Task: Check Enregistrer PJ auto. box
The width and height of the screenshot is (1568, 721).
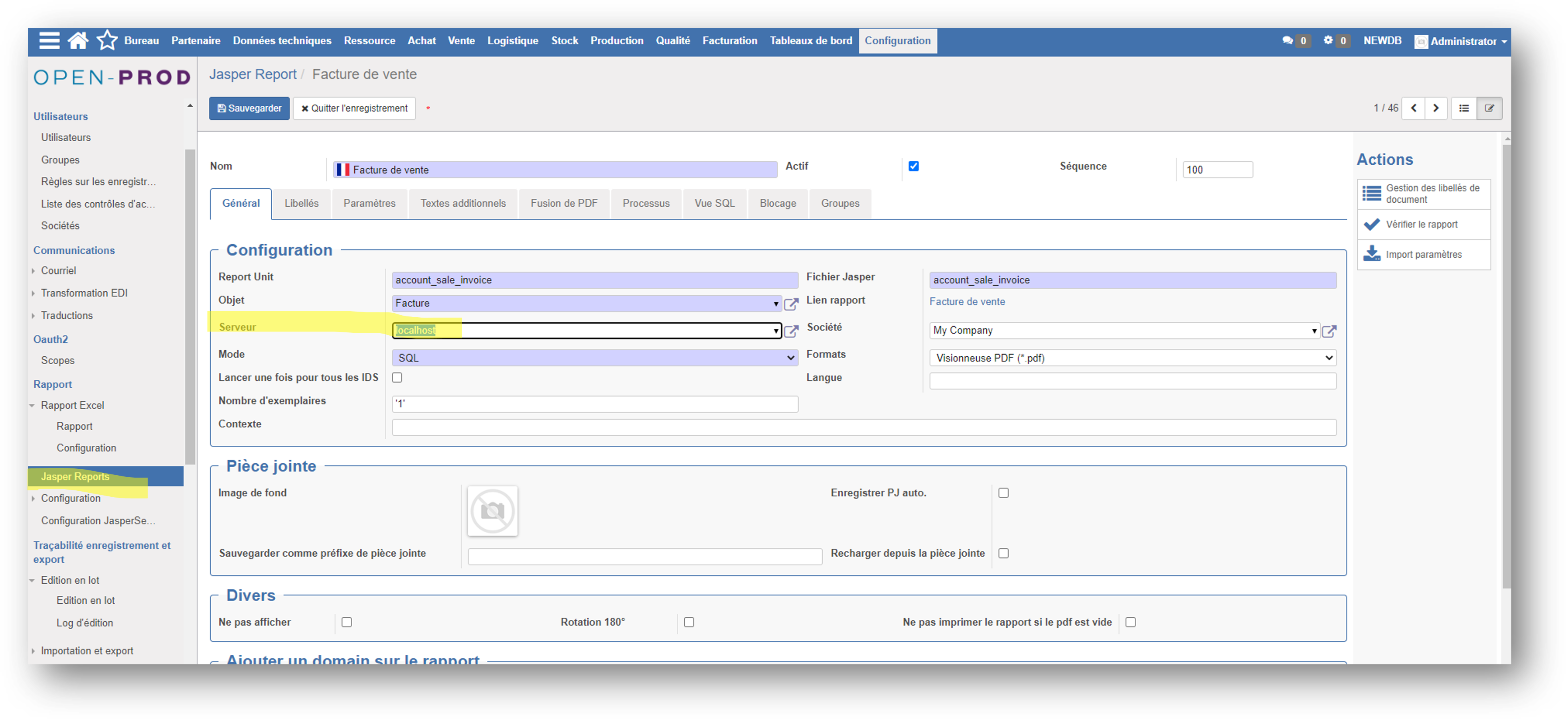Action: click(1003, 493)
